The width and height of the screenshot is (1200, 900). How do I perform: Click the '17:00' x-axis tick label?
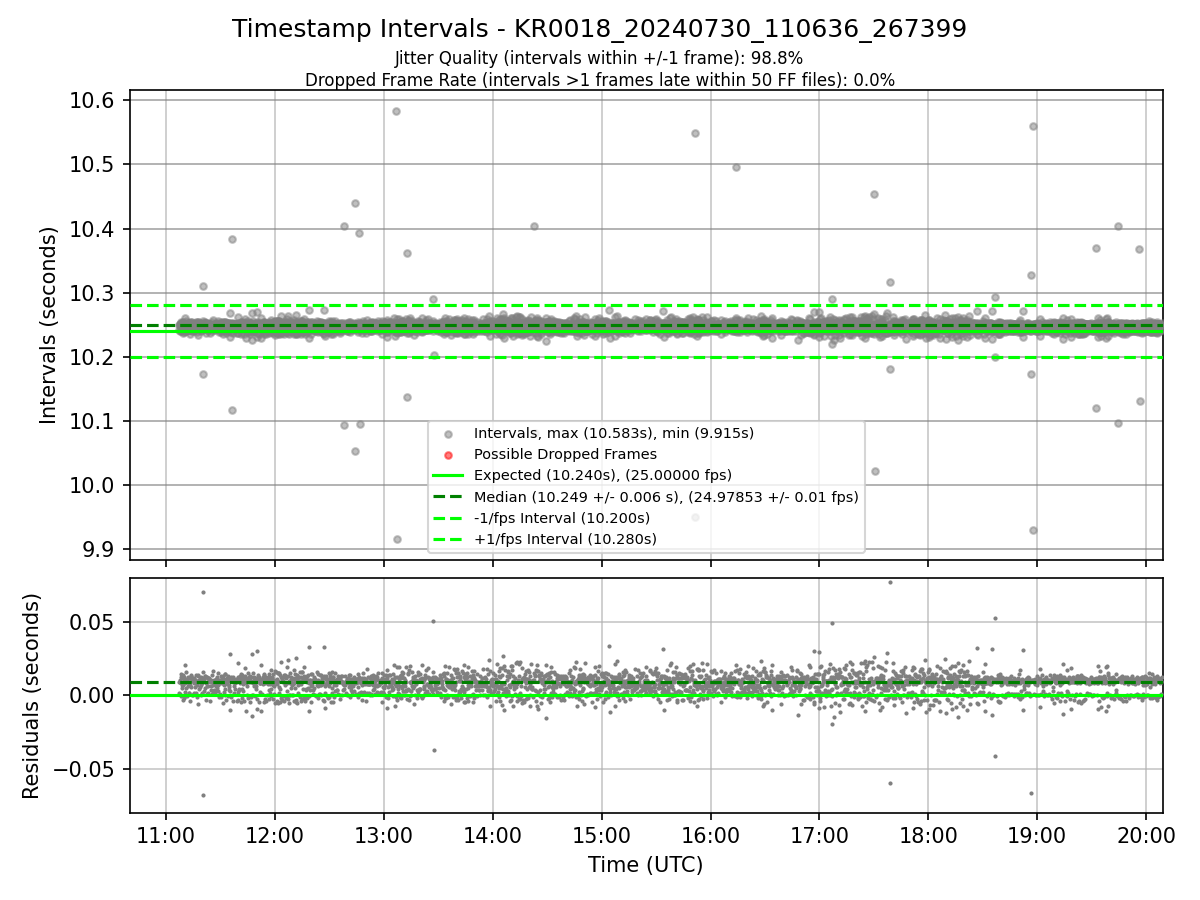[x=819, y=835]
